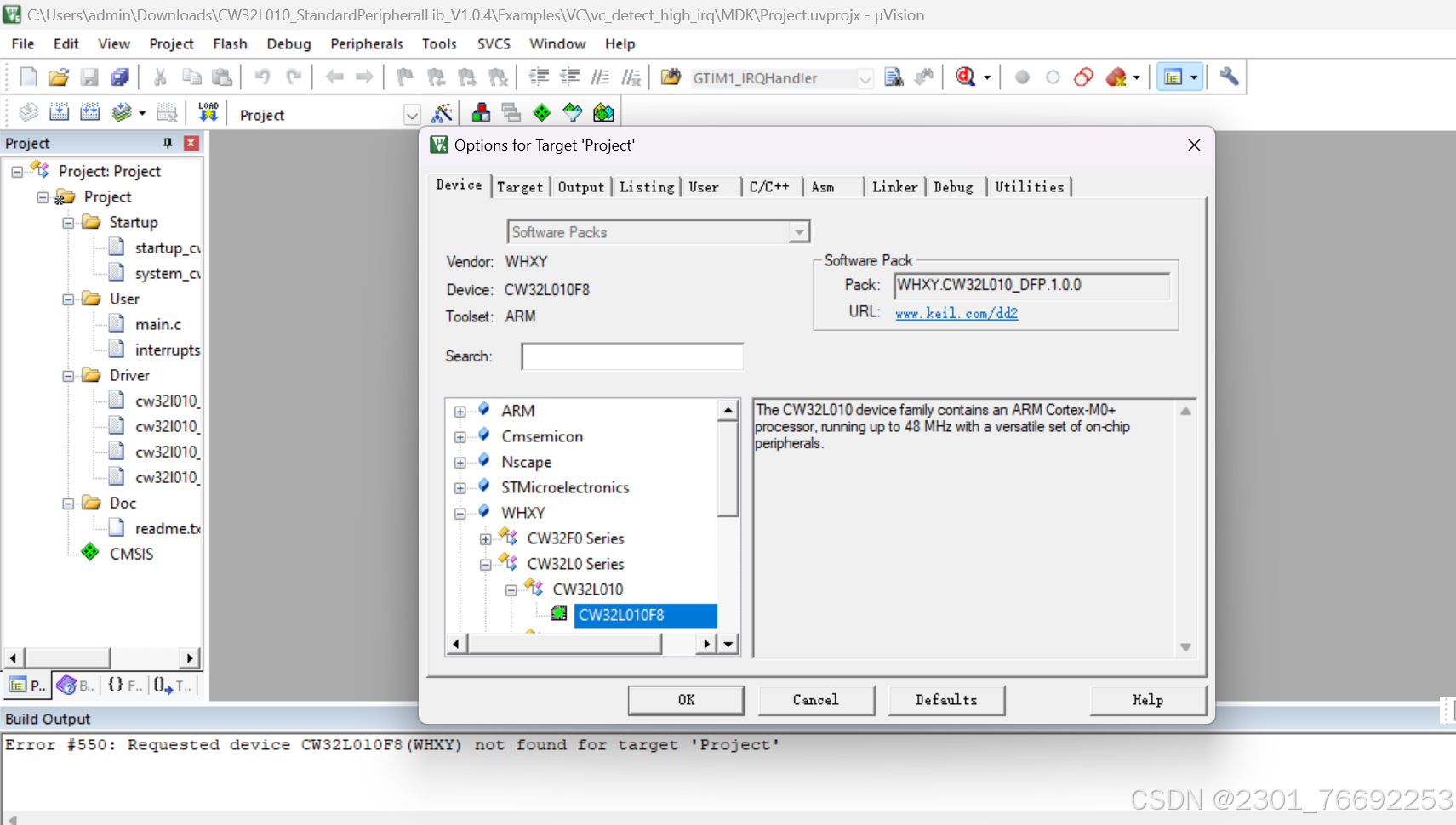This screenshot has height=825, width=1456.
Task: Click the Help button in dialog
Action: 1148,700
